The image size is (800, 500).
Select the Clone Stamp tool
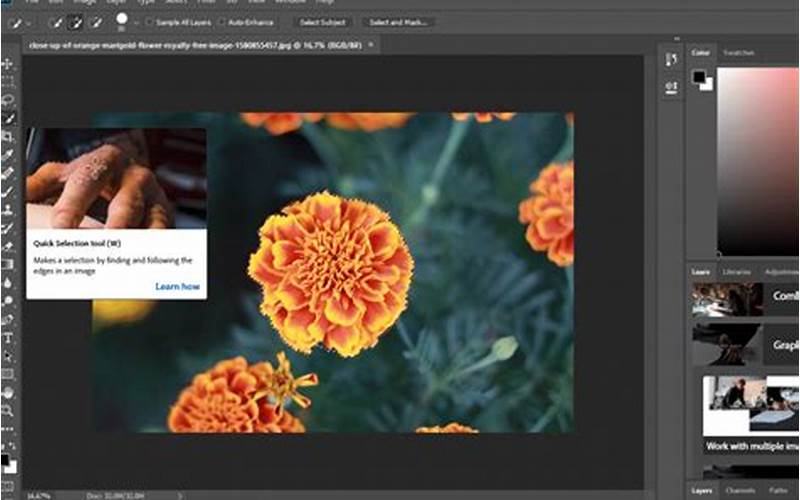(x=8, y=210)
